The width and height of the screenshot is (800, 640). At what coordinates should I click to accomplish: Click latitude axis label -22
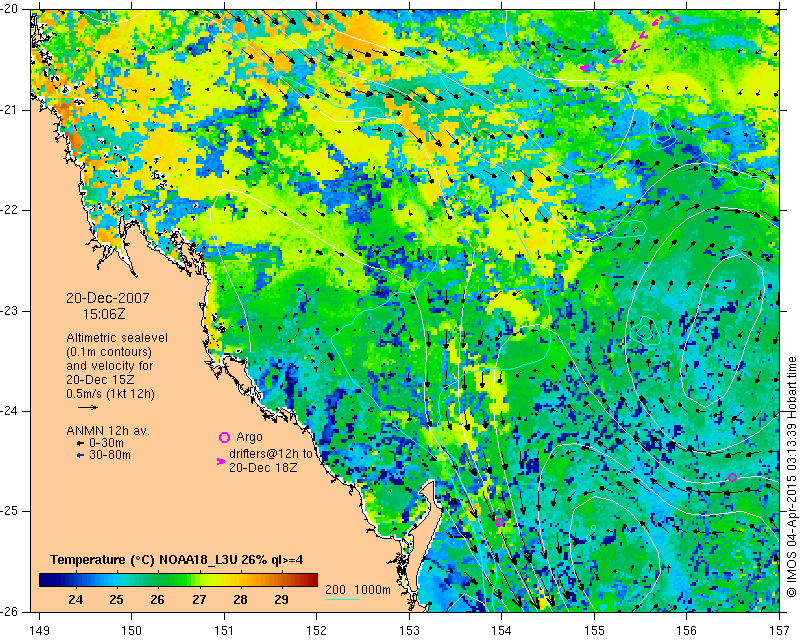[9, 210]
